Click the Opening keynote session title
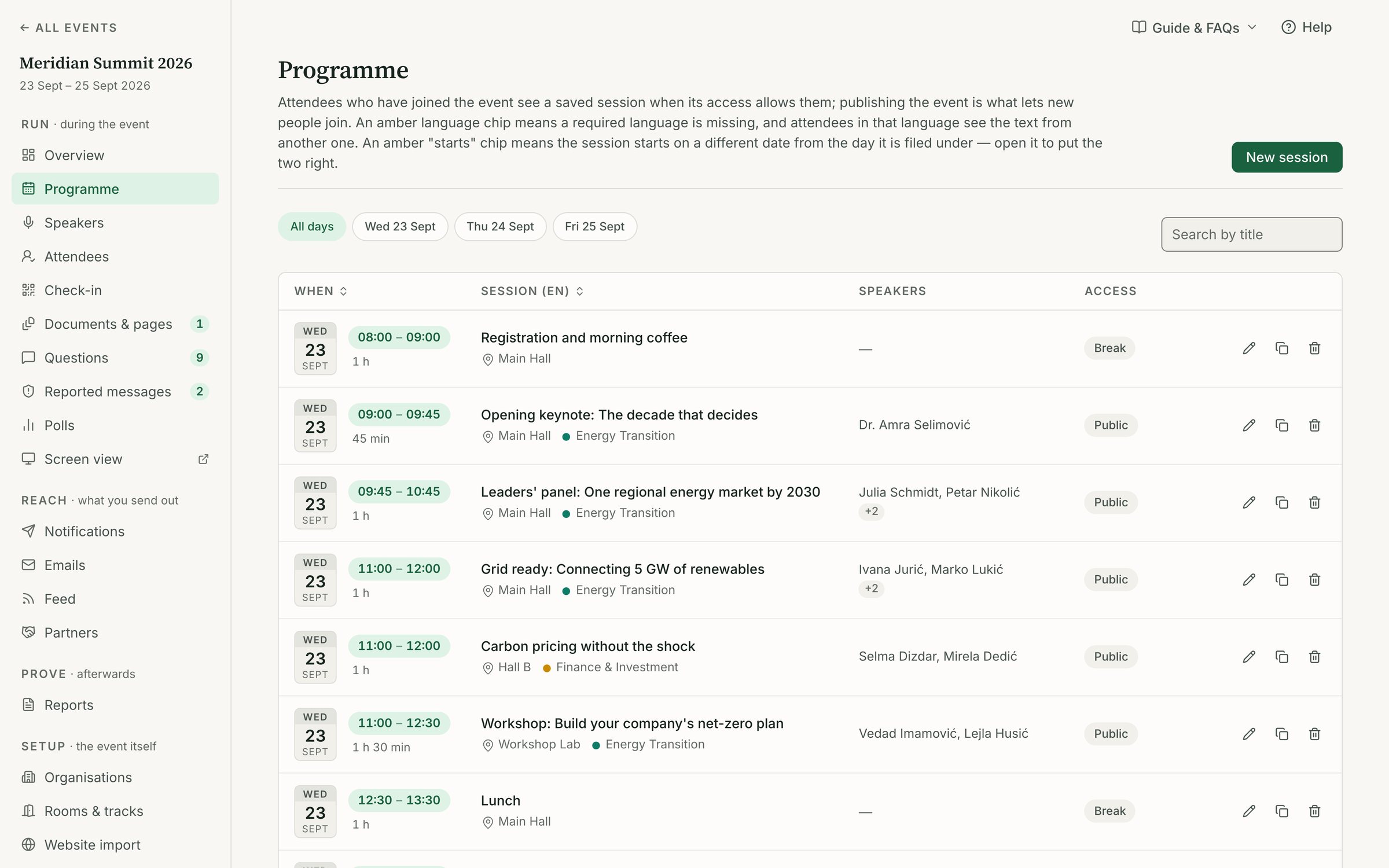The image size is (1389, 868). [x=619, y=415]
